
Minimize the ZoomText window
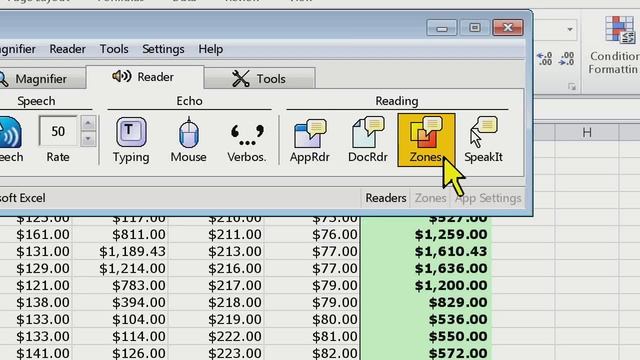[x=442, y=28]
